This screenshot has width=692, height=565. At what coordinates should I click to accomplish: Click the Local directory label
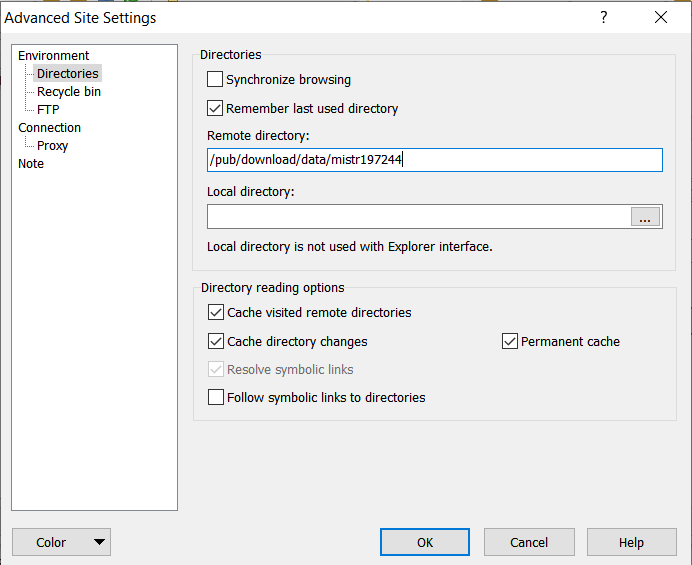[x=251, y=192]
